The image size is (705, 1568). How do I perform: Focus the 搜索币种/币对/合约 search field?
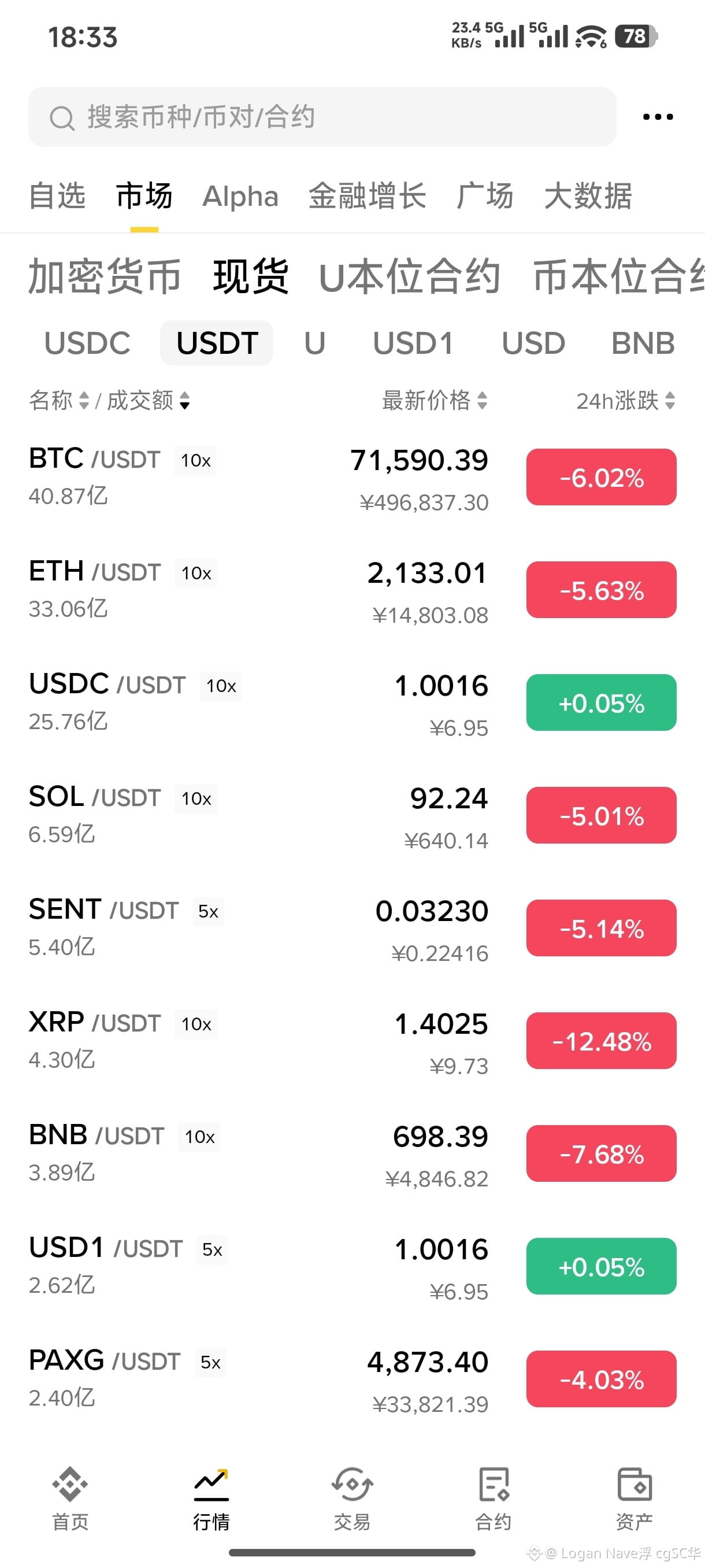(x=322, y=117)
